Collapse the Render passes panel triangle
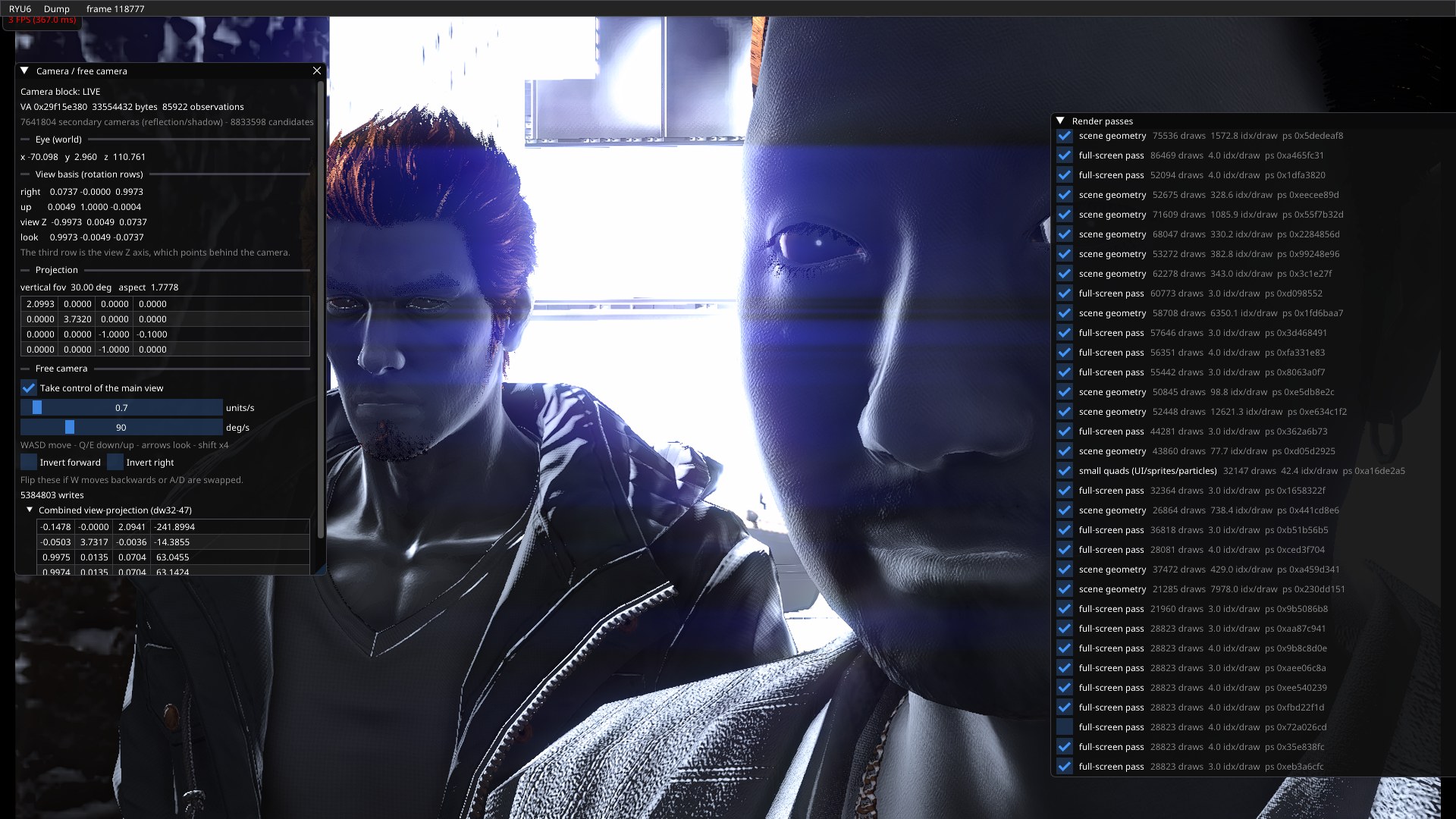The height and width of the screenshot is (819, 1456). [x=1061, y=121]
